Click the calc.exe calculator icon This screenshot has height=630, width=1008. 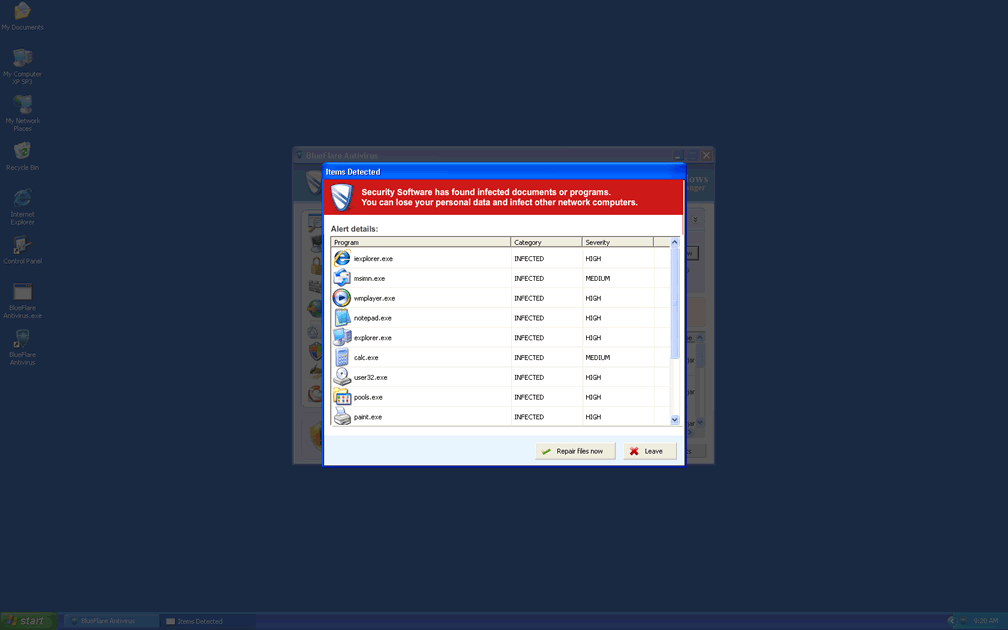[x=342, y=357]
